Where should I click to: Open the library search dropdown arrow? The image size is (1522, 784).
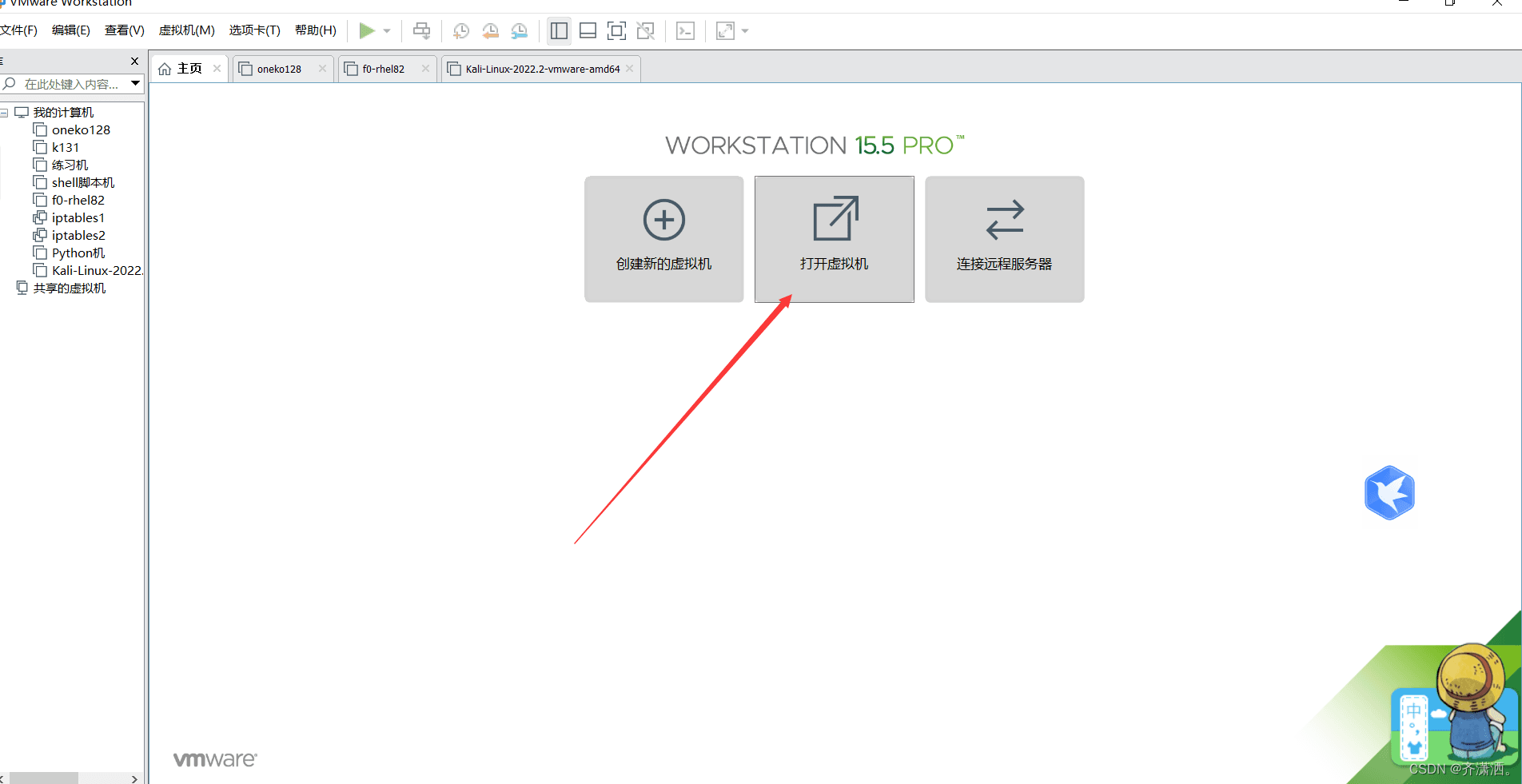pyautogui.click(x=136, y=83)
